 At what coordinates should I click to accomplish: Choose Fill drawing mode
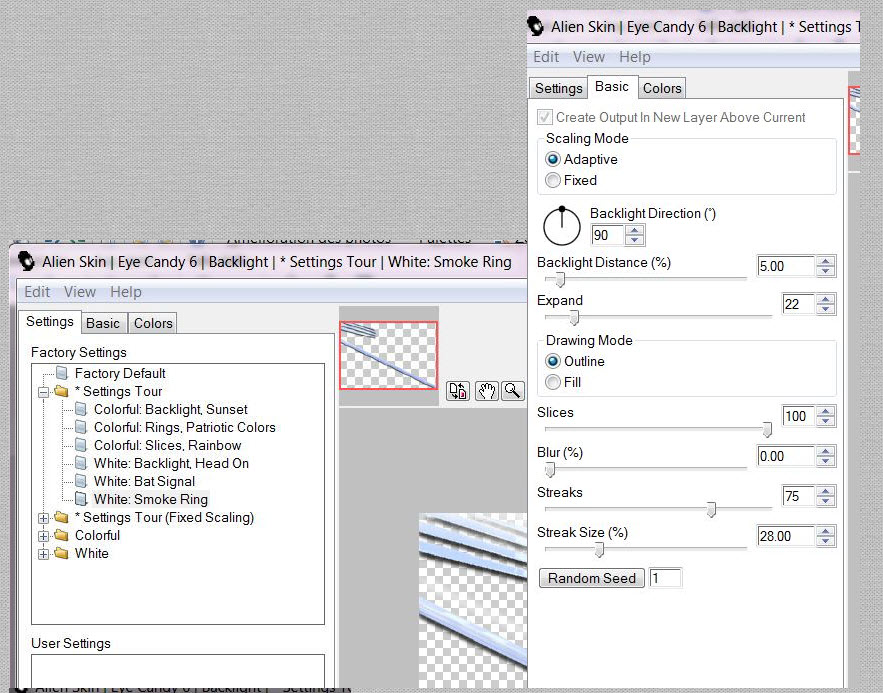click(x=553, y=382)
